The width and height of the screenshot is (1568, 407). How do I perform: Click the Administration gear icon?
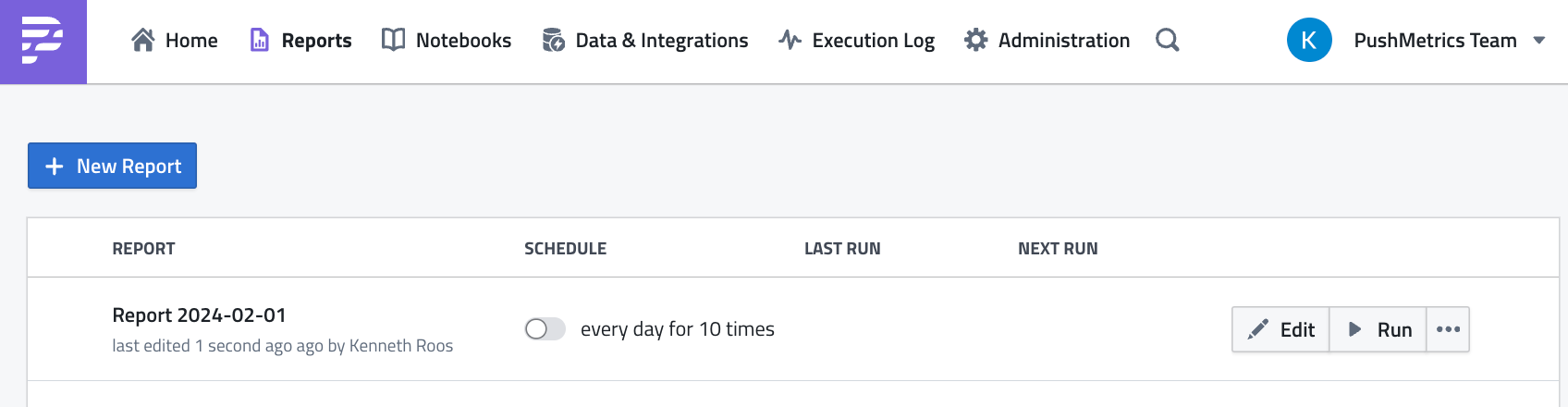pos(975,40)
